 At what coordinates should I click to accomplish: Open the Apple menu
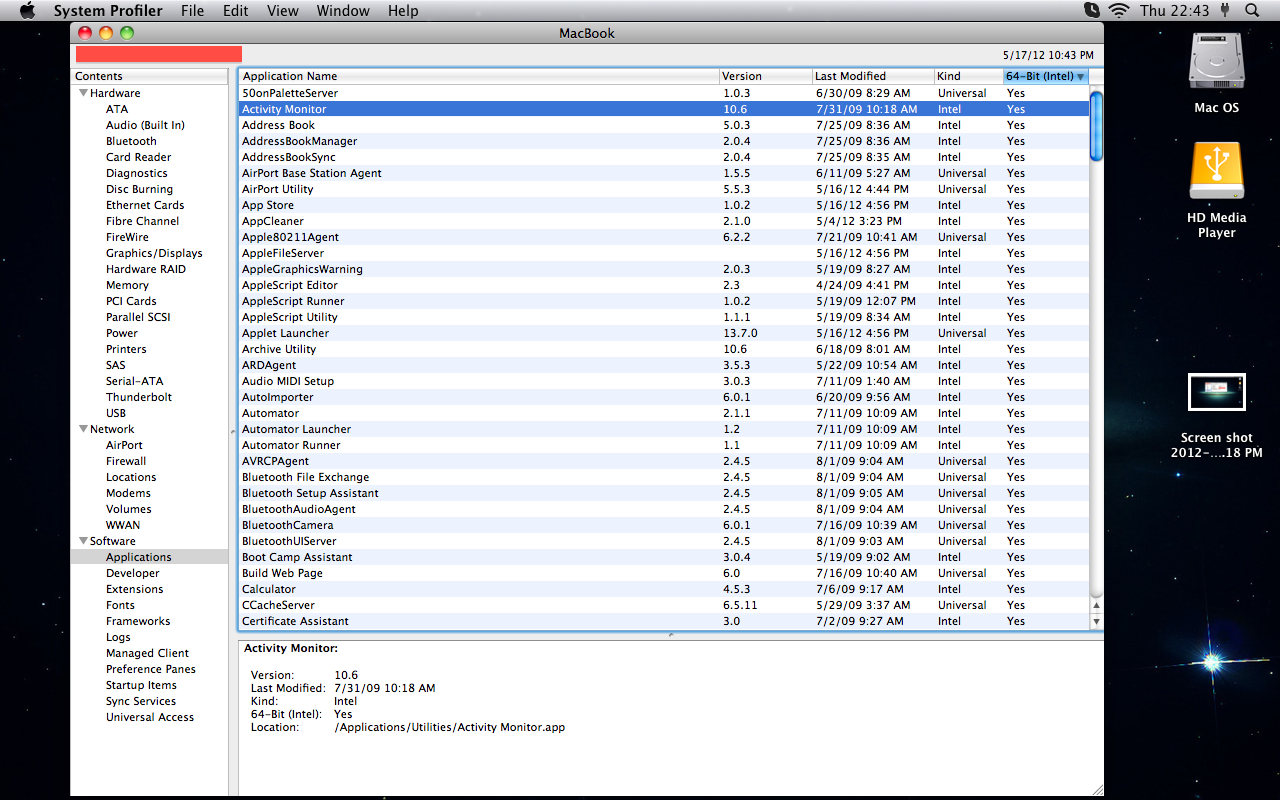27,10
